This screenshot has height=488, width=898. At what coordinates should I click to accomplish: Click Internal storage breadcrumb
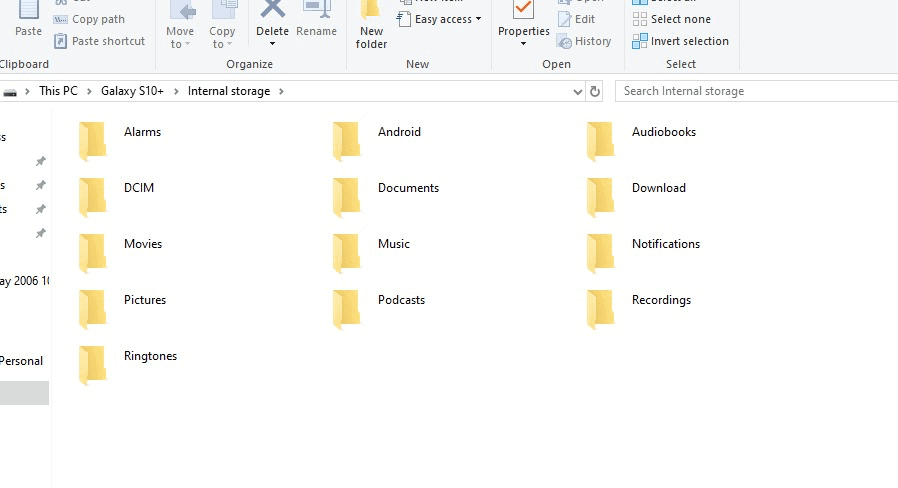click(x=229, y=91)
